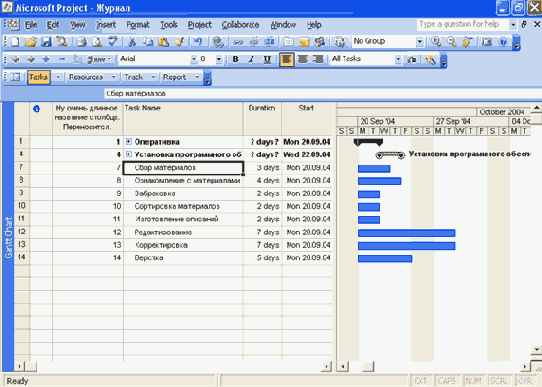Click the Task Notes yellow icon
Viewport: 542px width, 387px height.
tap(304, 42)
